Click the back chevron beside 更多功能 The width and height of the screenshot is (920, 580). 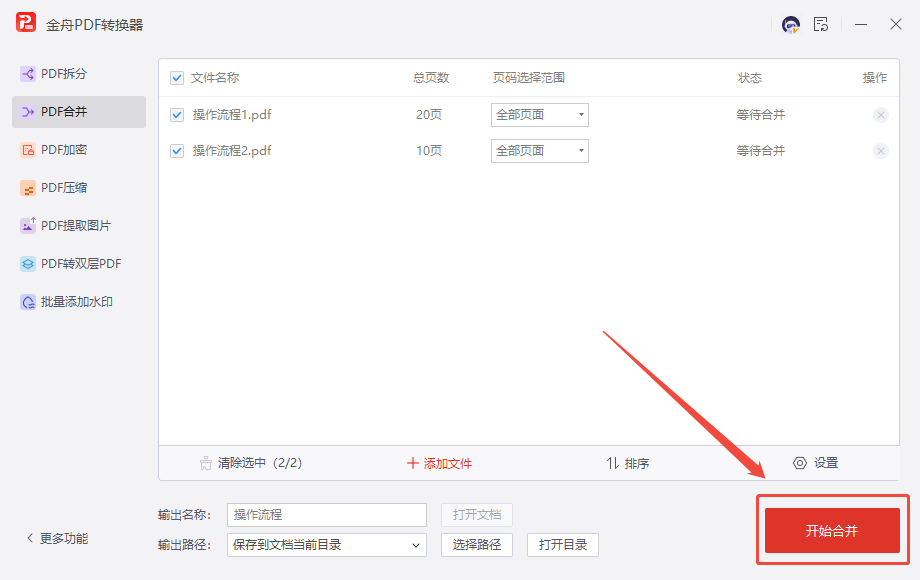(30, 538)
